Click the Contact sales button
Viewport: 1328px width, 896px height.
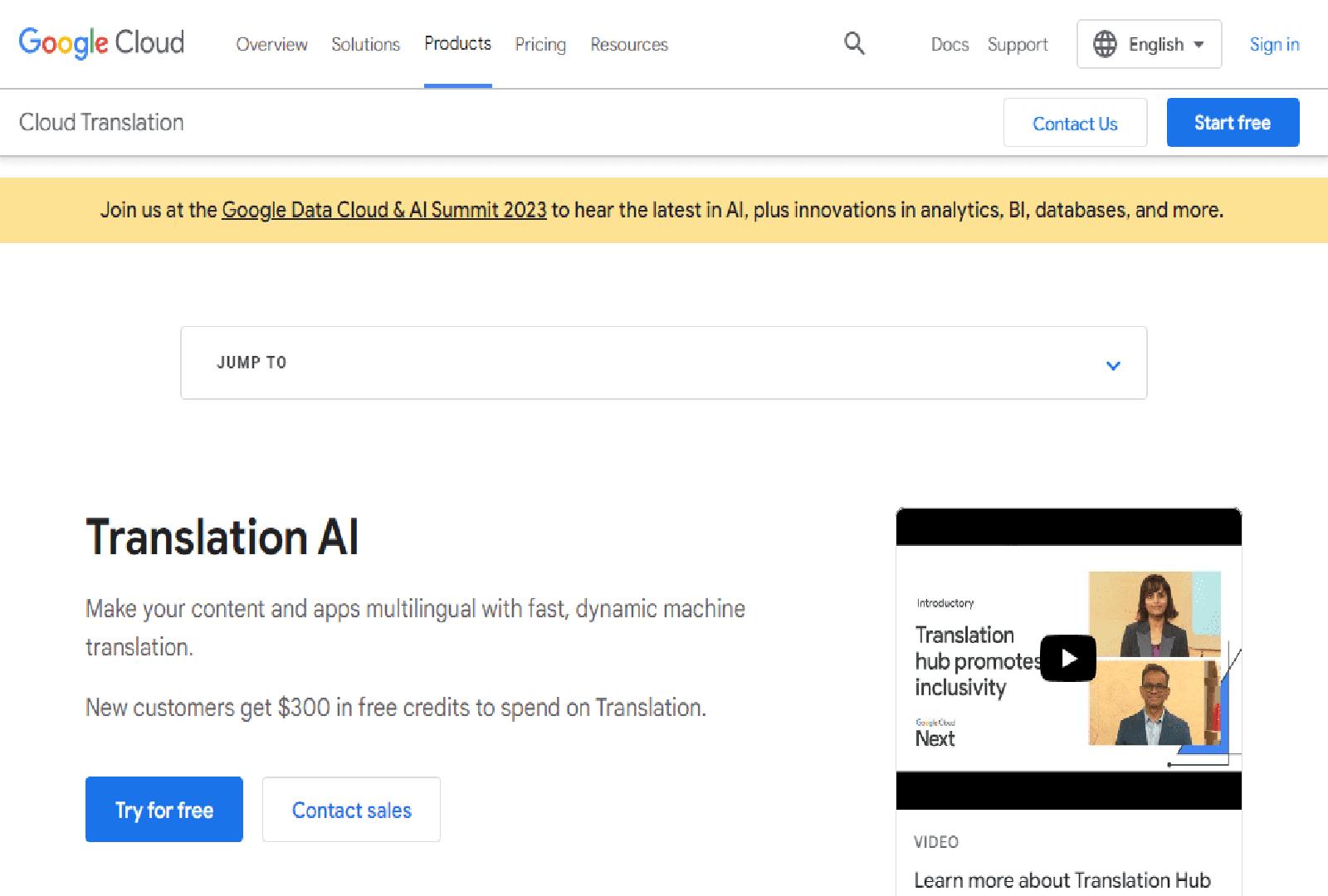click(350, 809)
